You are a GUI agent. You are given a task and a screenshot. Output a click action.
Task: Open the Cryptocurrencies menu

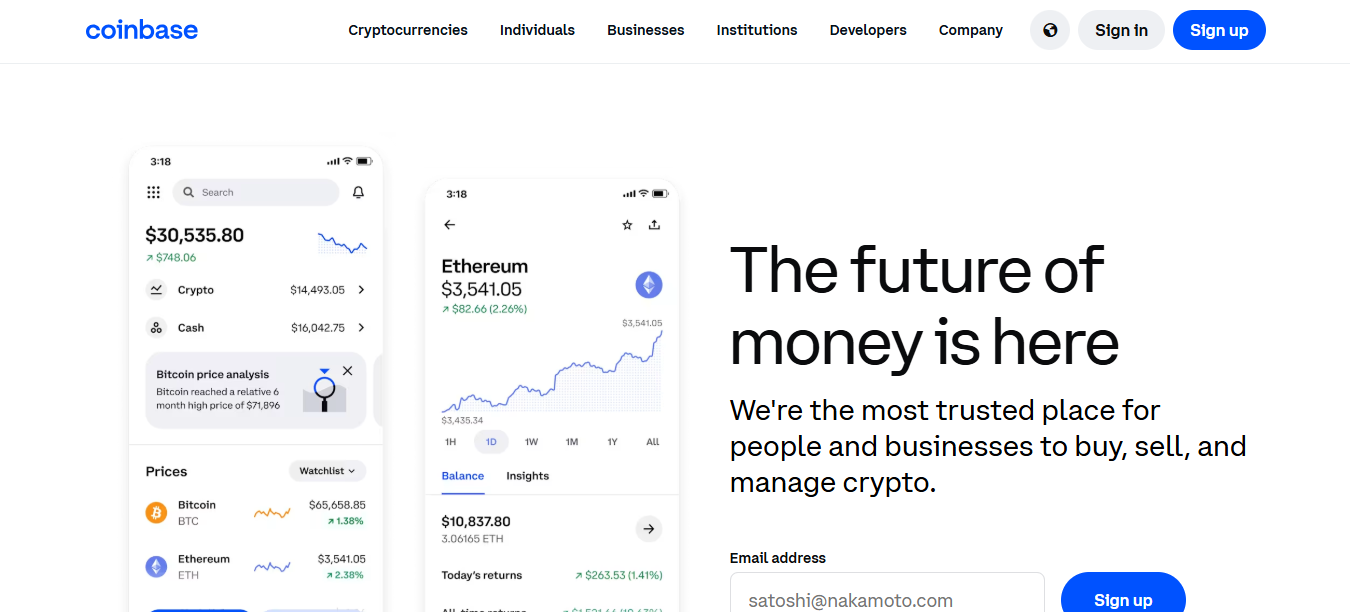408,30
